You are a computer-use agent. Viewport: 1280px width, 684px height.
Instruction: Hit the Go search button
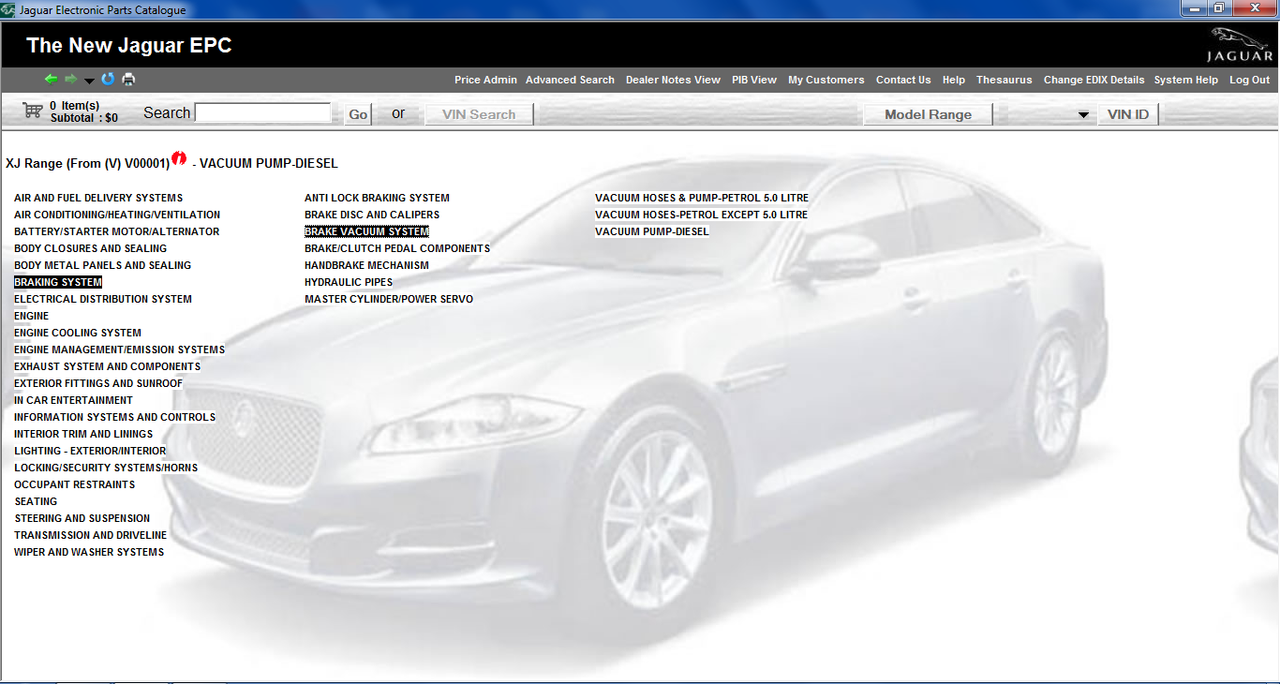coord(358,115)
